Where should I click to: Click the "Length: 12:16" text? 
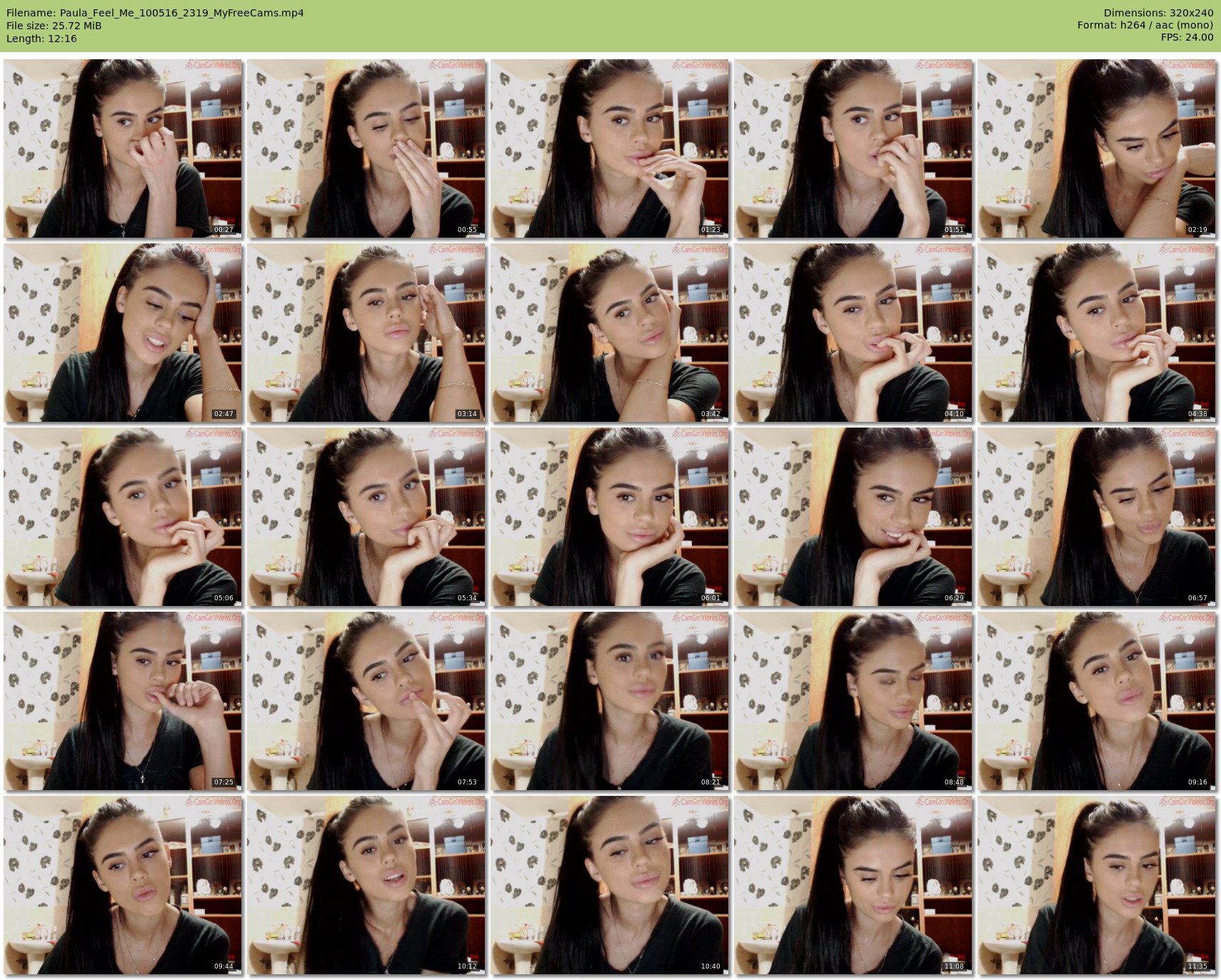click(x=41, y=39)
